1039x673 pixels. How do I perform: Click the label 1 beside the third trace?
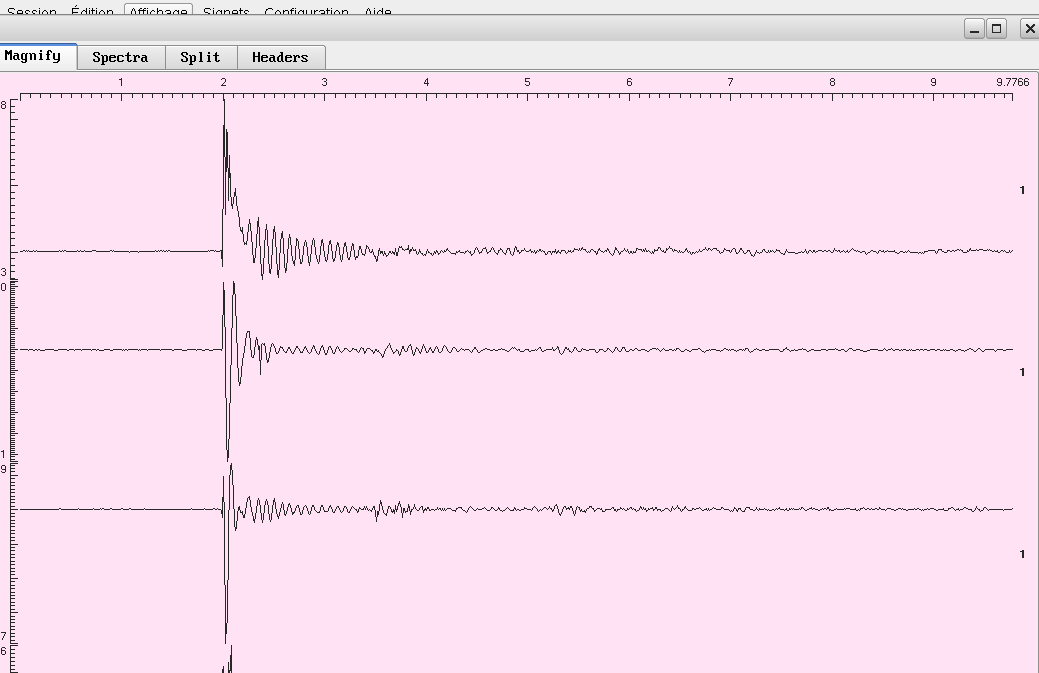click(x=1022, y=554)
